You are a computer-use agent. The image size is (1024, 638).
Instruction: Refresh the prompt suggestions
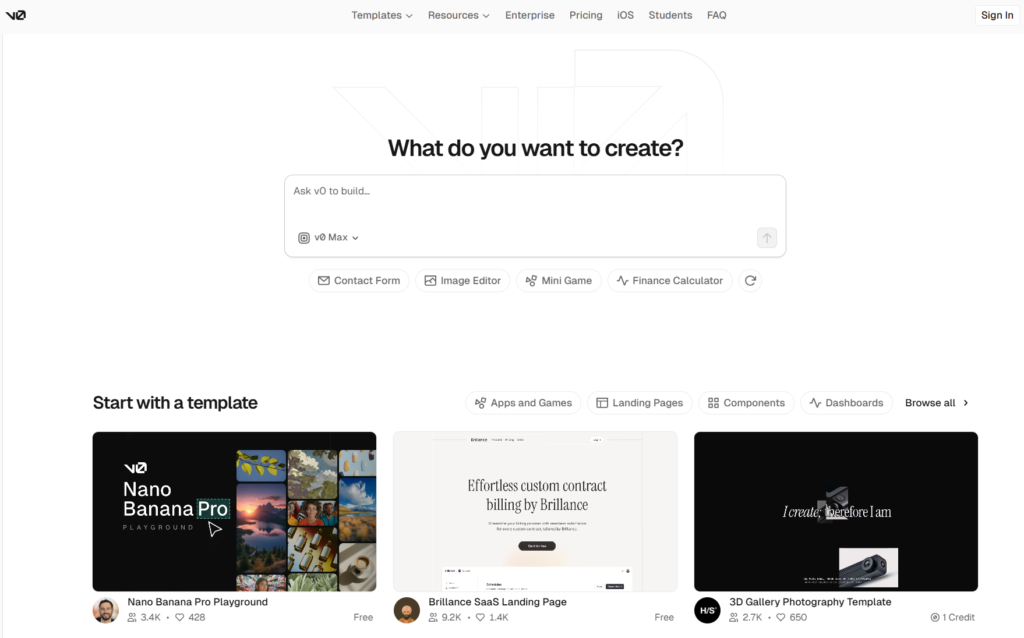[x=750, y=281]
